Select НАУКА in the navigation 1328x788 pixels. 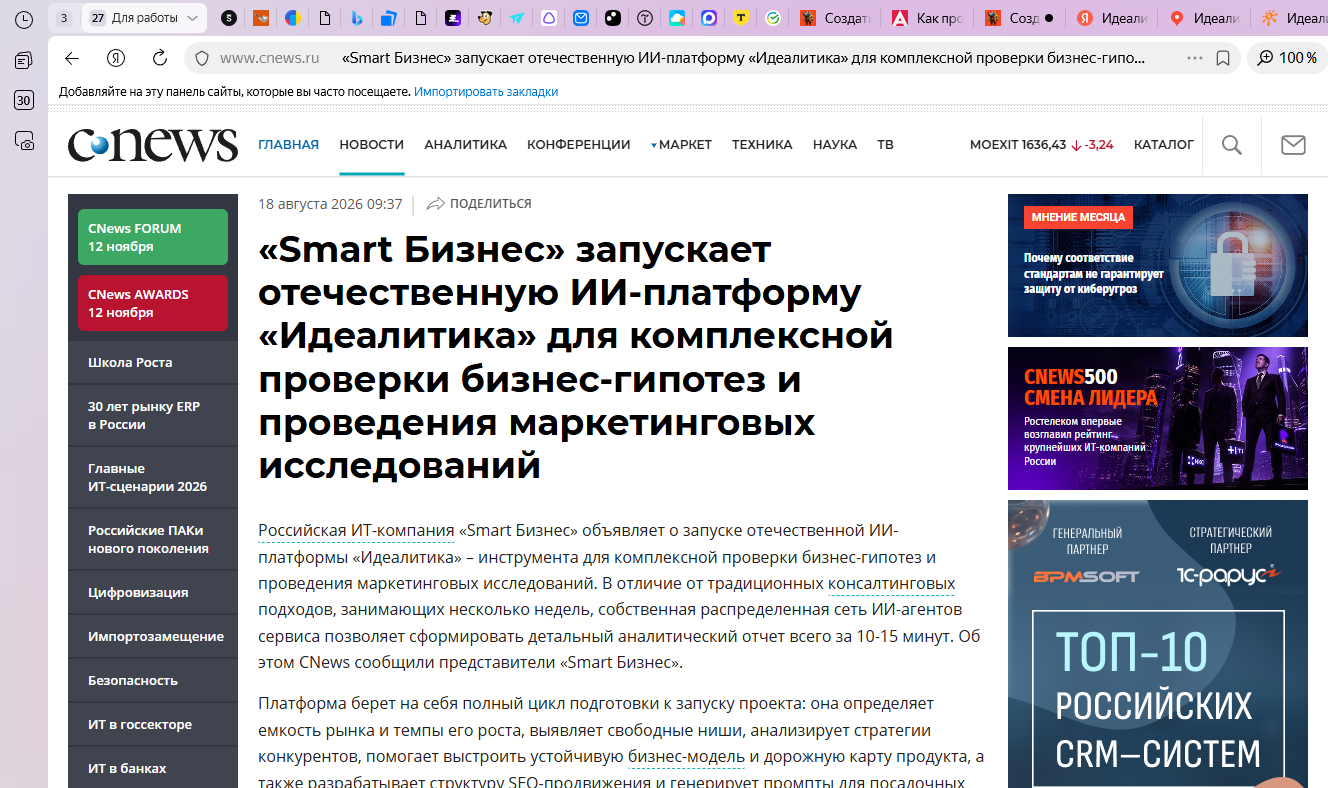835,145
